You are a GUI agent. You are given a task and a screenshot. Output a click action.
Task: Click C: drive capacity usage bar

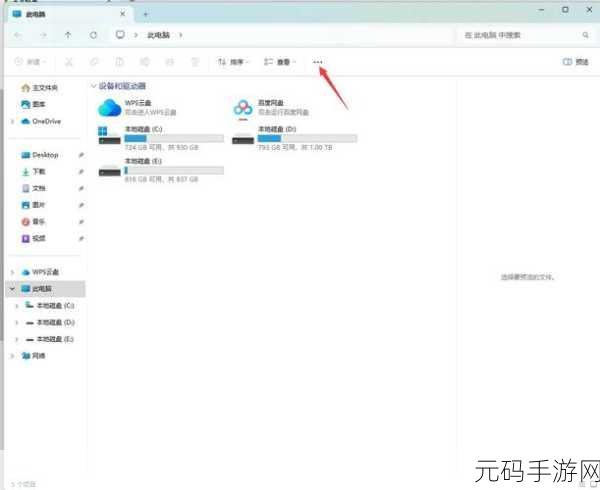click(x=174, y=138)
